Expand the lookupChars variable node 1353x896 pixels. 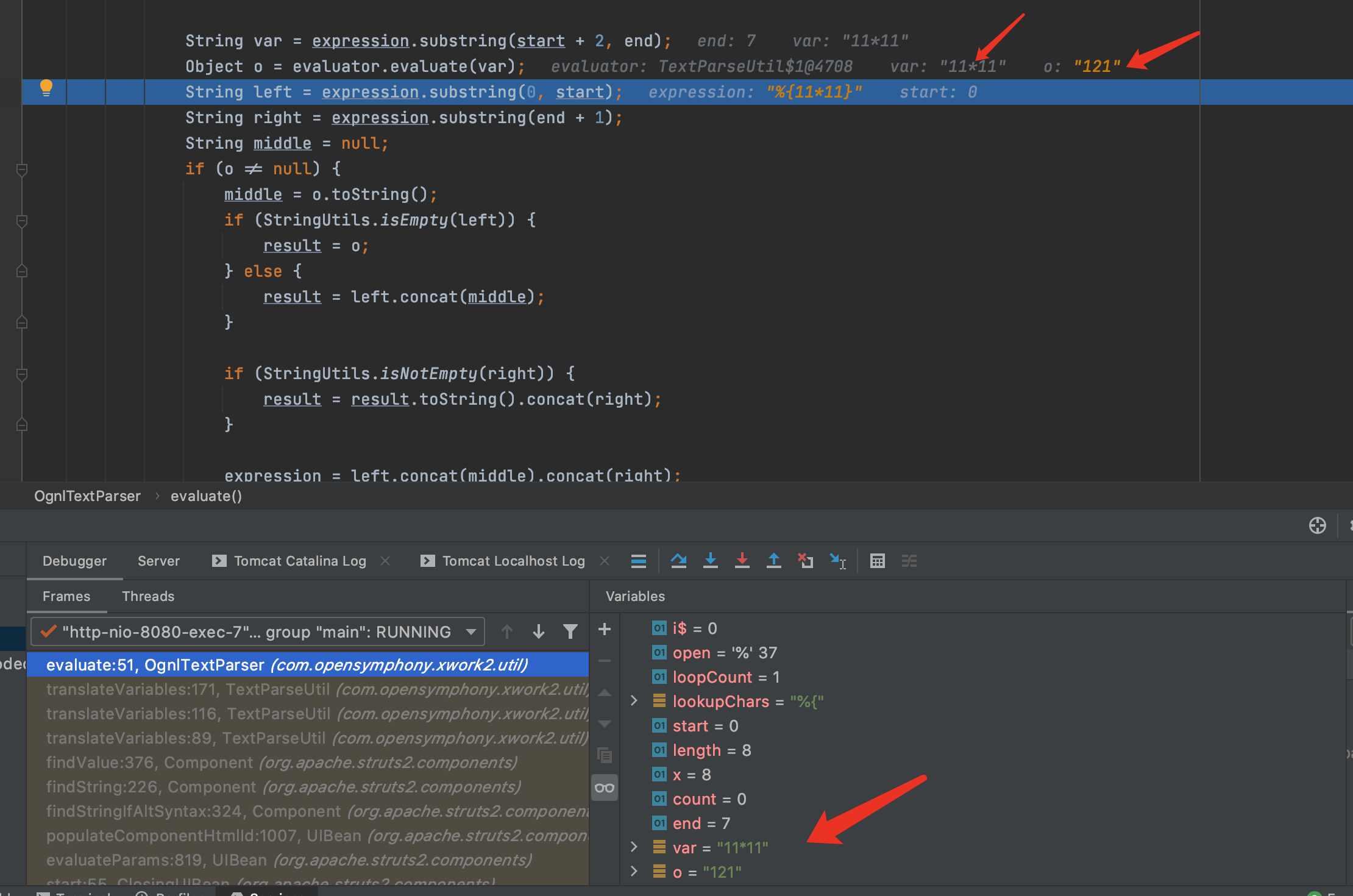point(634,701)
